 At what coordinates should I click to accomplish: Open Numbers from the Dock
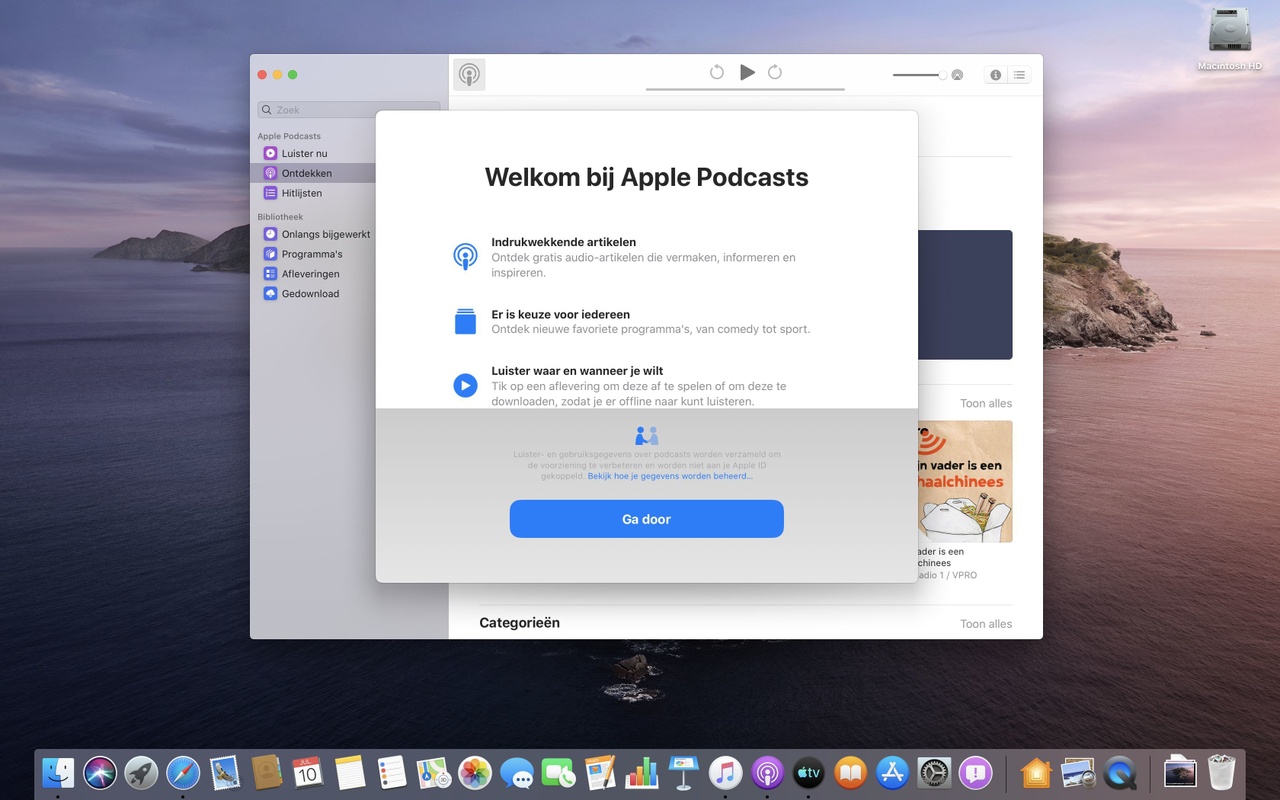641,772
